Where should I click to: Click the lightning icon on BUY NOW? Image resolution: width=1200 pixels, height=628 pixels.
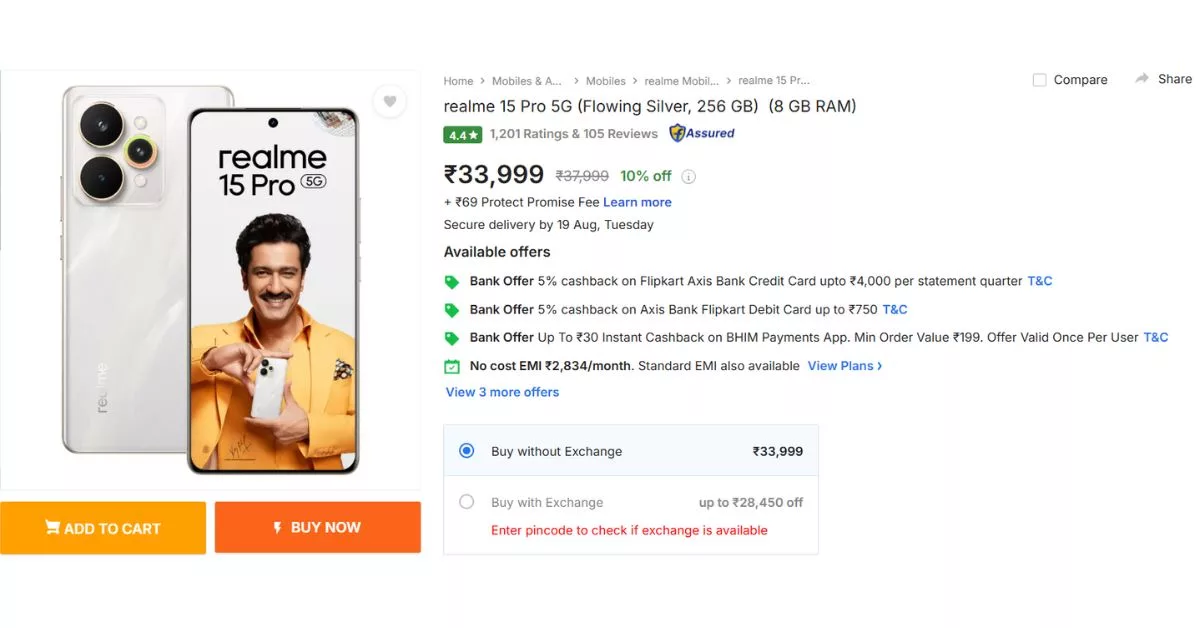click(x=278, y=527)
